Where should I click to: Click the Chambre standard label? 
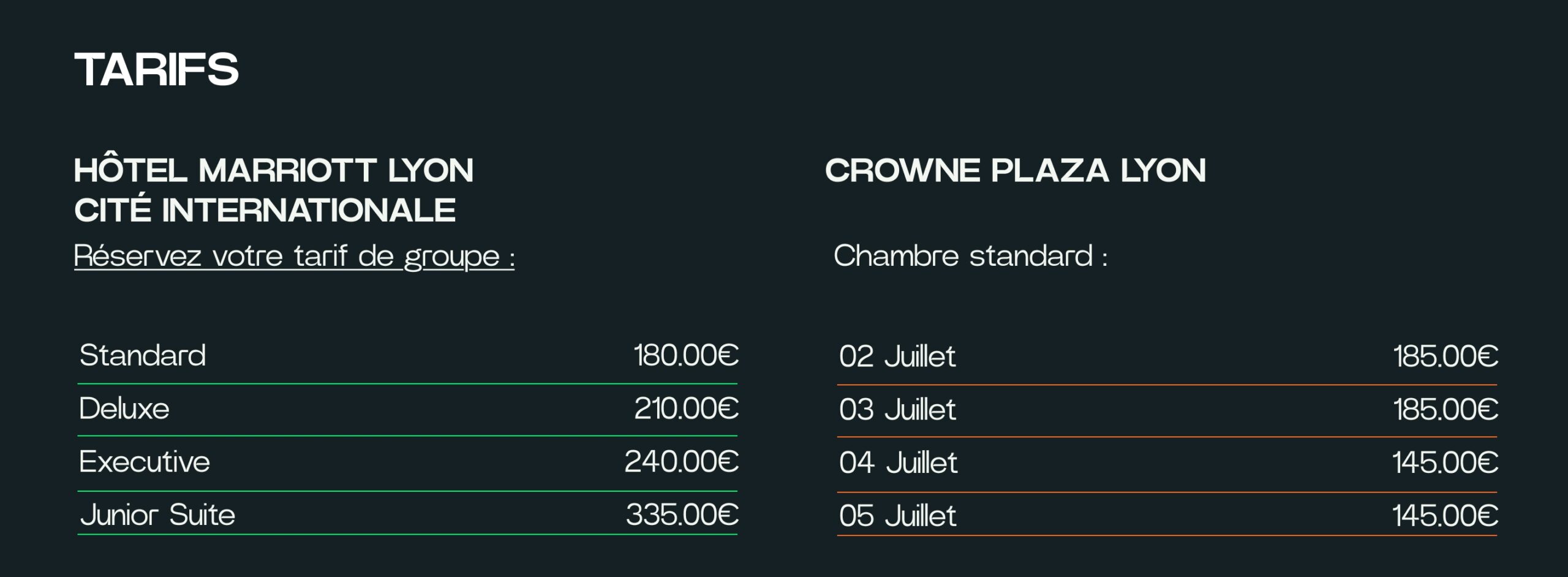970,255
